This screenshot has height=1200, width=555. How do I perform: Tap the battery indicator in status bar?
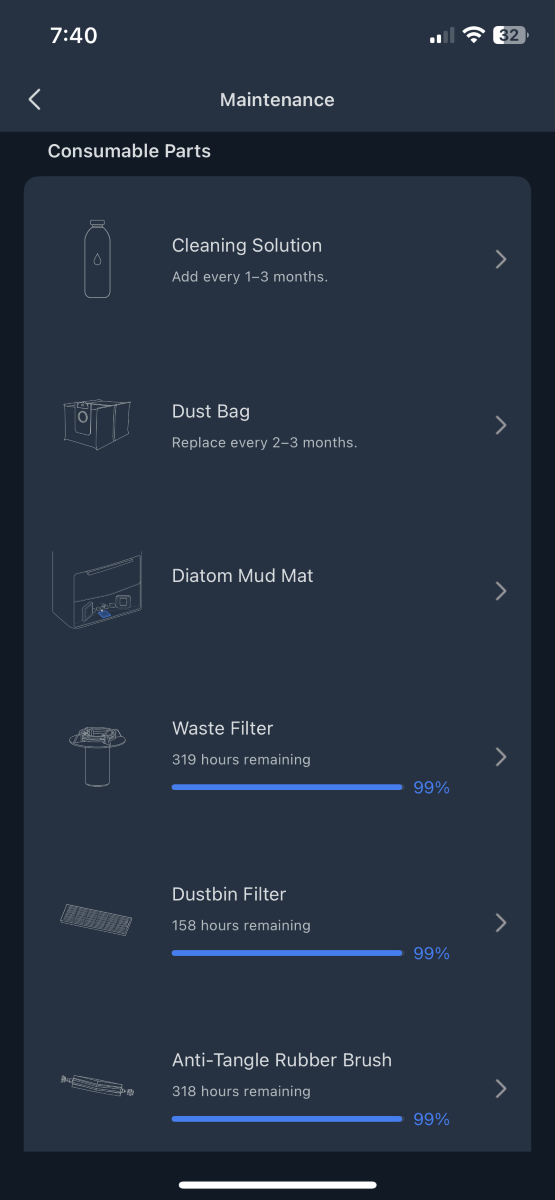coord(511,35)
